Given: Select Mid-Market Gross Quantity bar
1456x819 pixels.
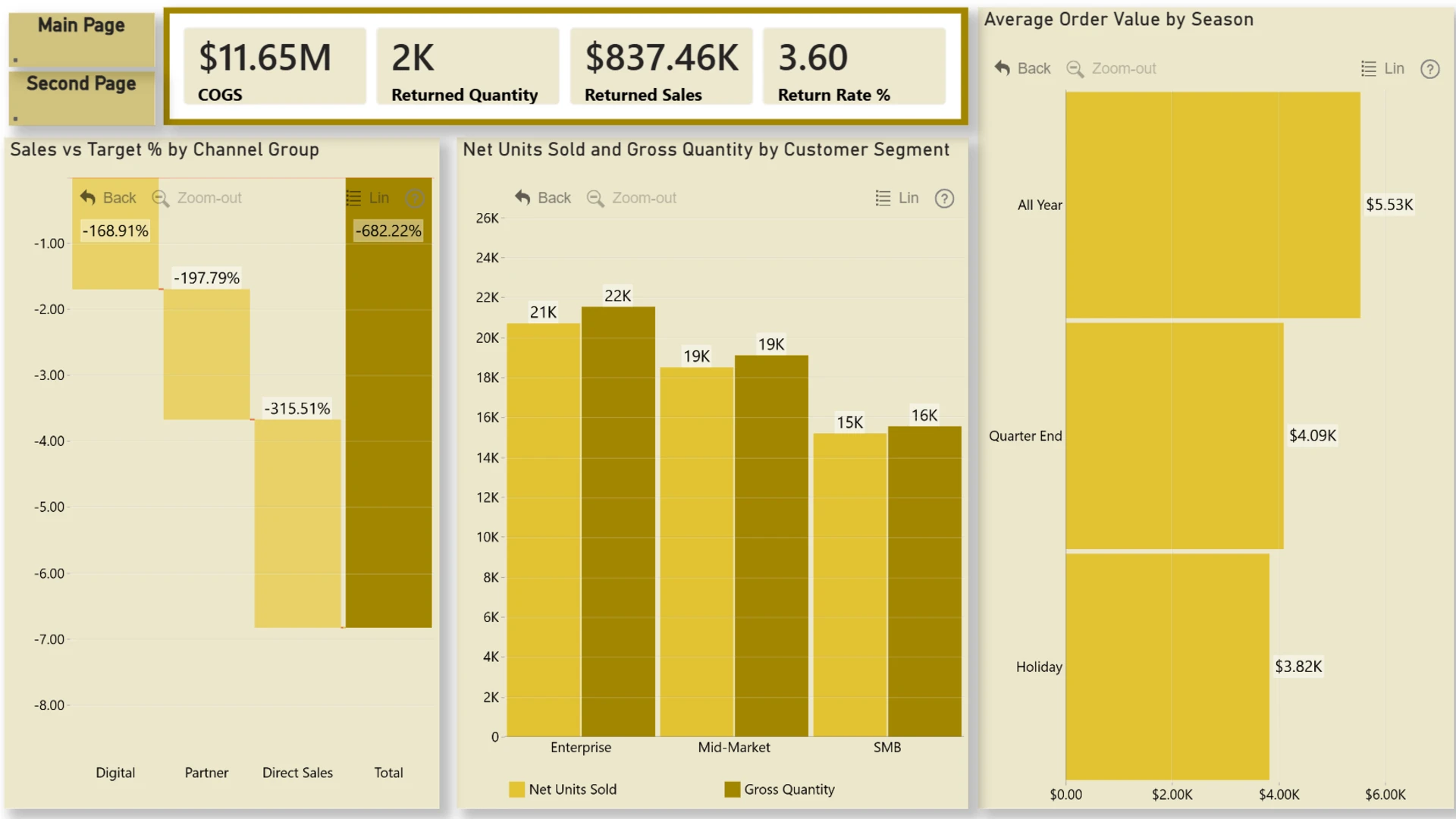Looking at the screenshot, I should pos(771,546).
